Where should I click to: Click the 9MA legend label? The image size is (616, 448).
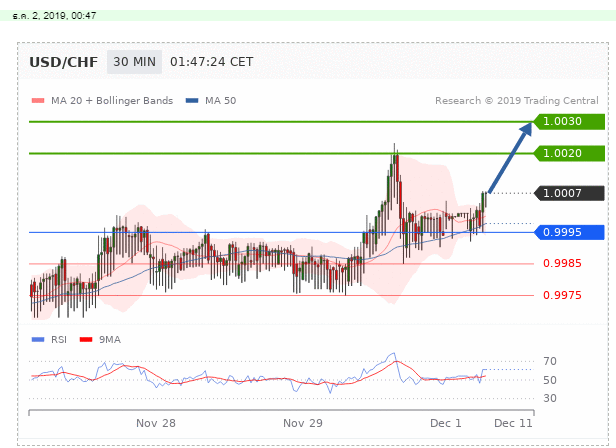click(x=110, y=340)
